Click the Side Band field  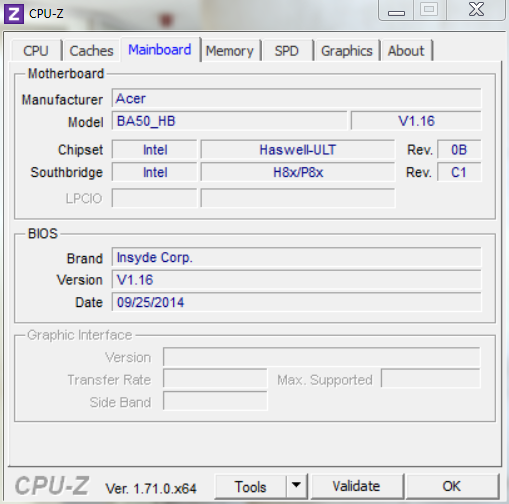point(215,401)
